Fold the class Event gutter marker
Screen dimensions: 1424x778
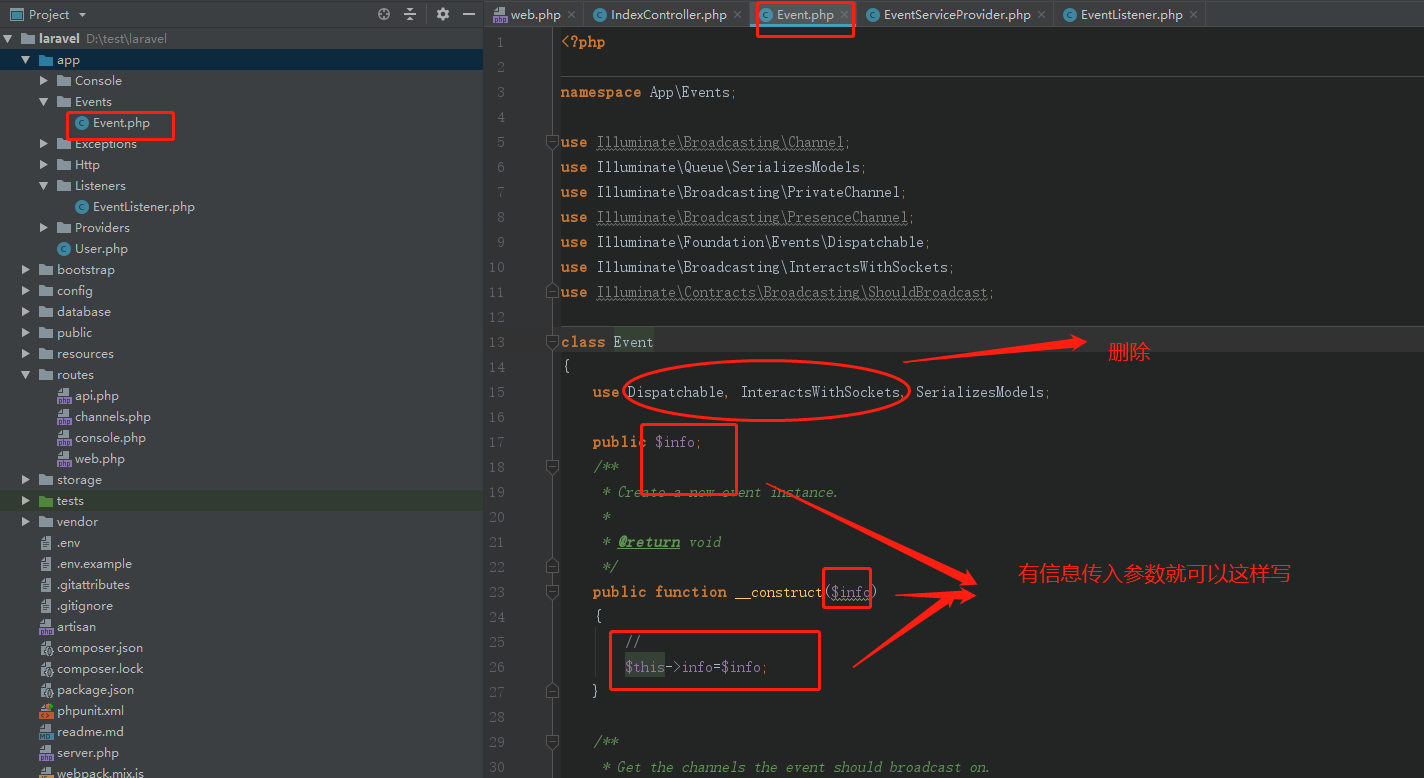tap(552, 342)
